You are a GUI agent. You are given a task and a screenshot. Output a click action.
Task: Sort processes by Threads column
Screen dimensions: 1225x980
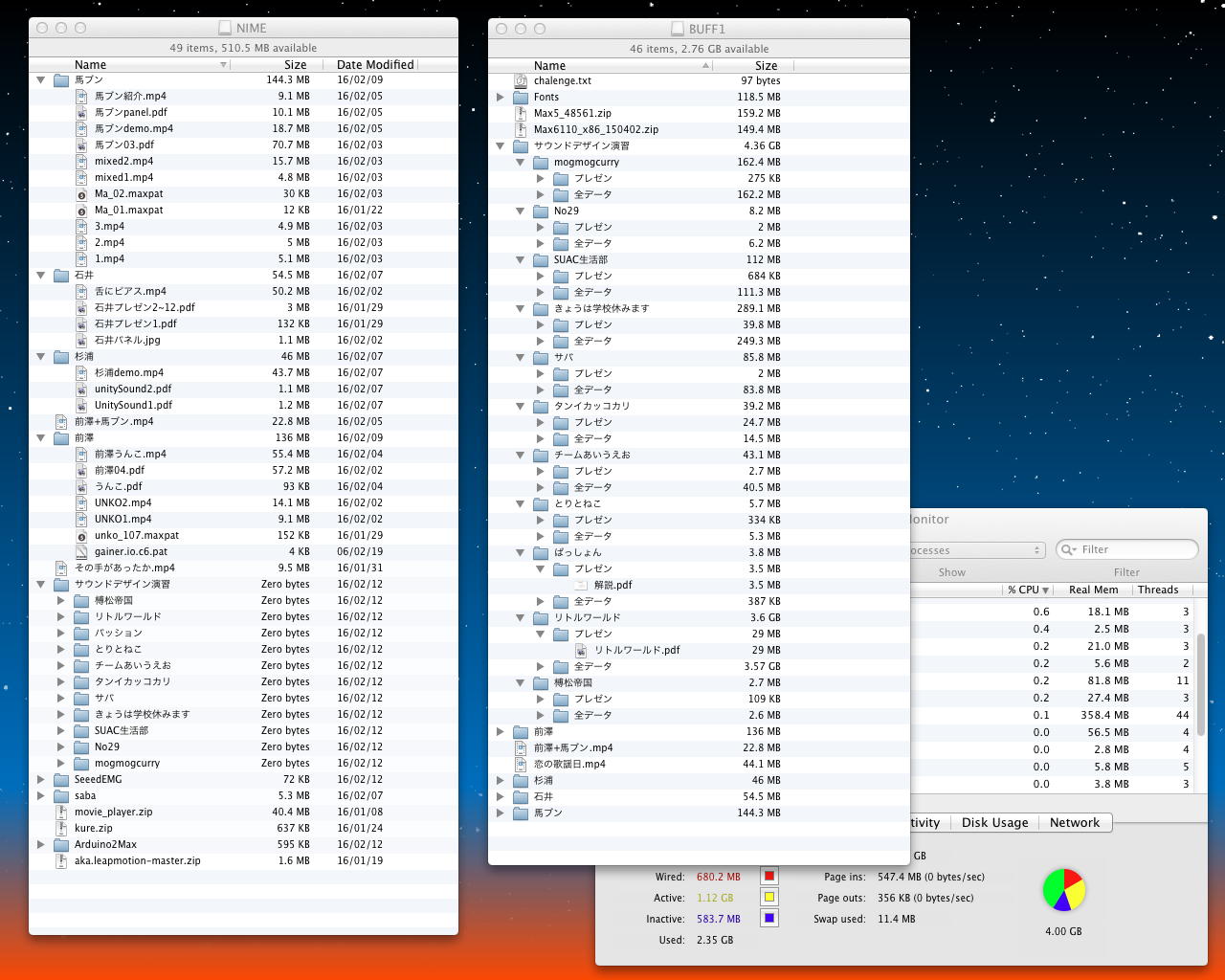tap(1158, 590)
